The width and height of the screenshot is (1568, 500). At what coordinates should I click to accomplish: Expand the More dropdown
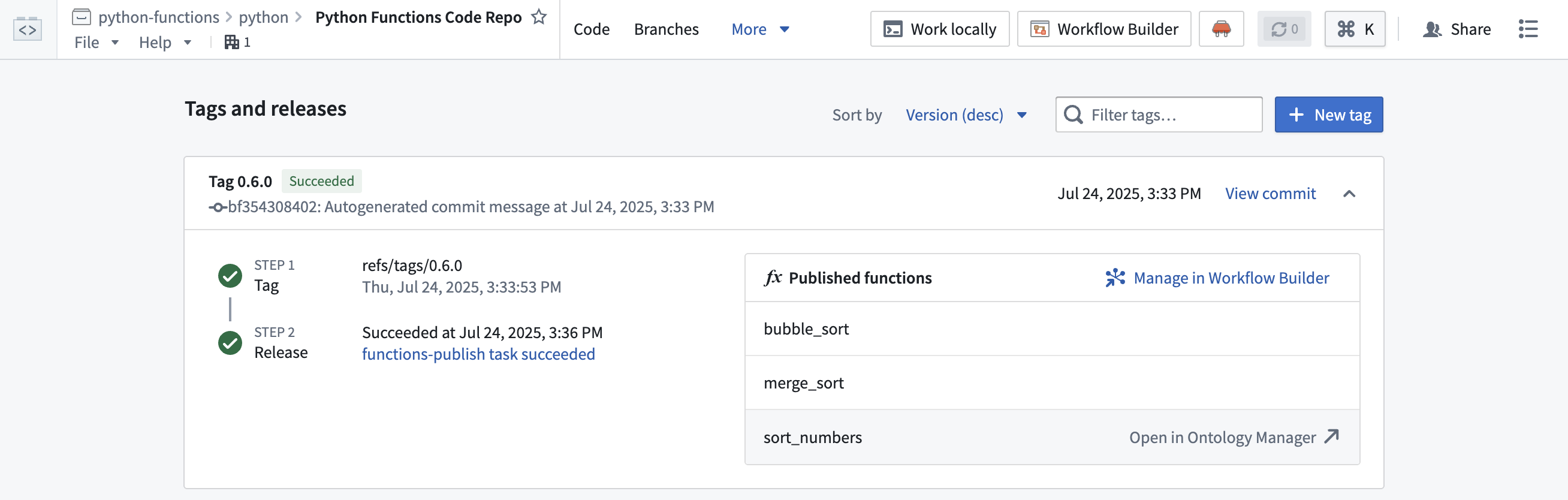click(x=759, y=29)
